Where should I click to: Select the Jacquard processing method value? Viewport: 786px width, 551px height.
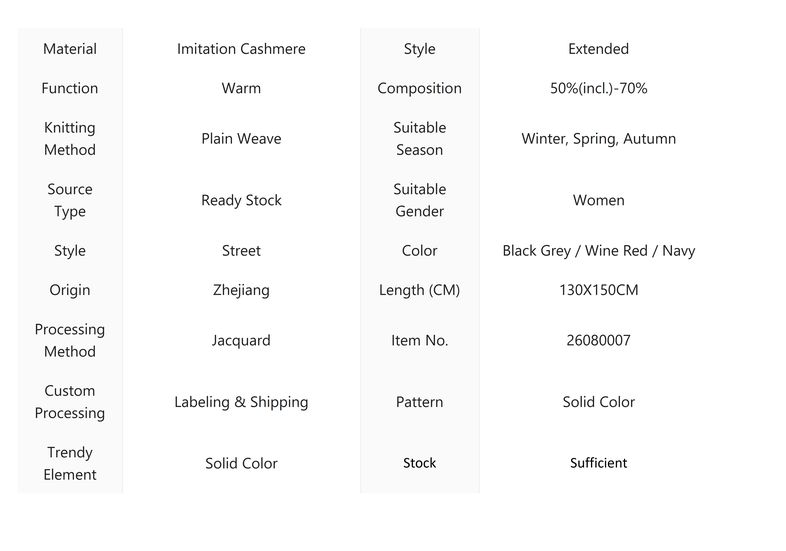(241, 340)
